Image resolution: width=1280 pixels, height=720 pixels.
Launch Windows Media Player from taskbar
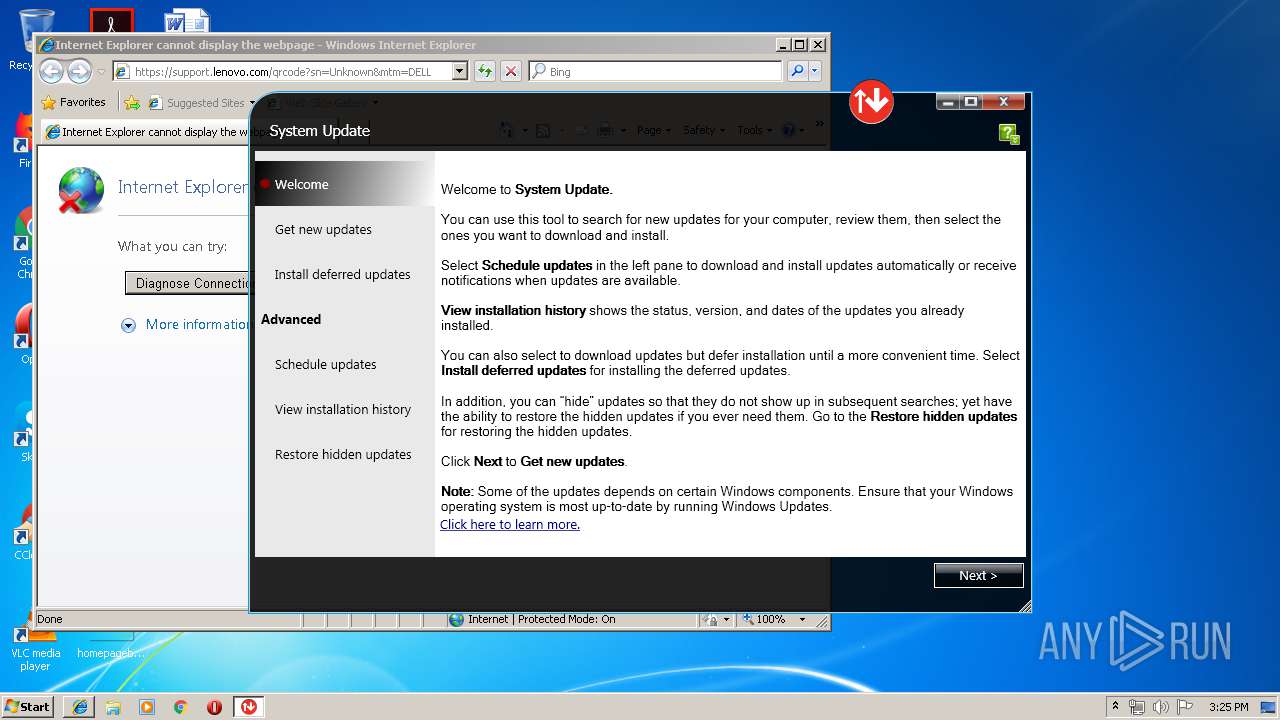pos(147,706)
